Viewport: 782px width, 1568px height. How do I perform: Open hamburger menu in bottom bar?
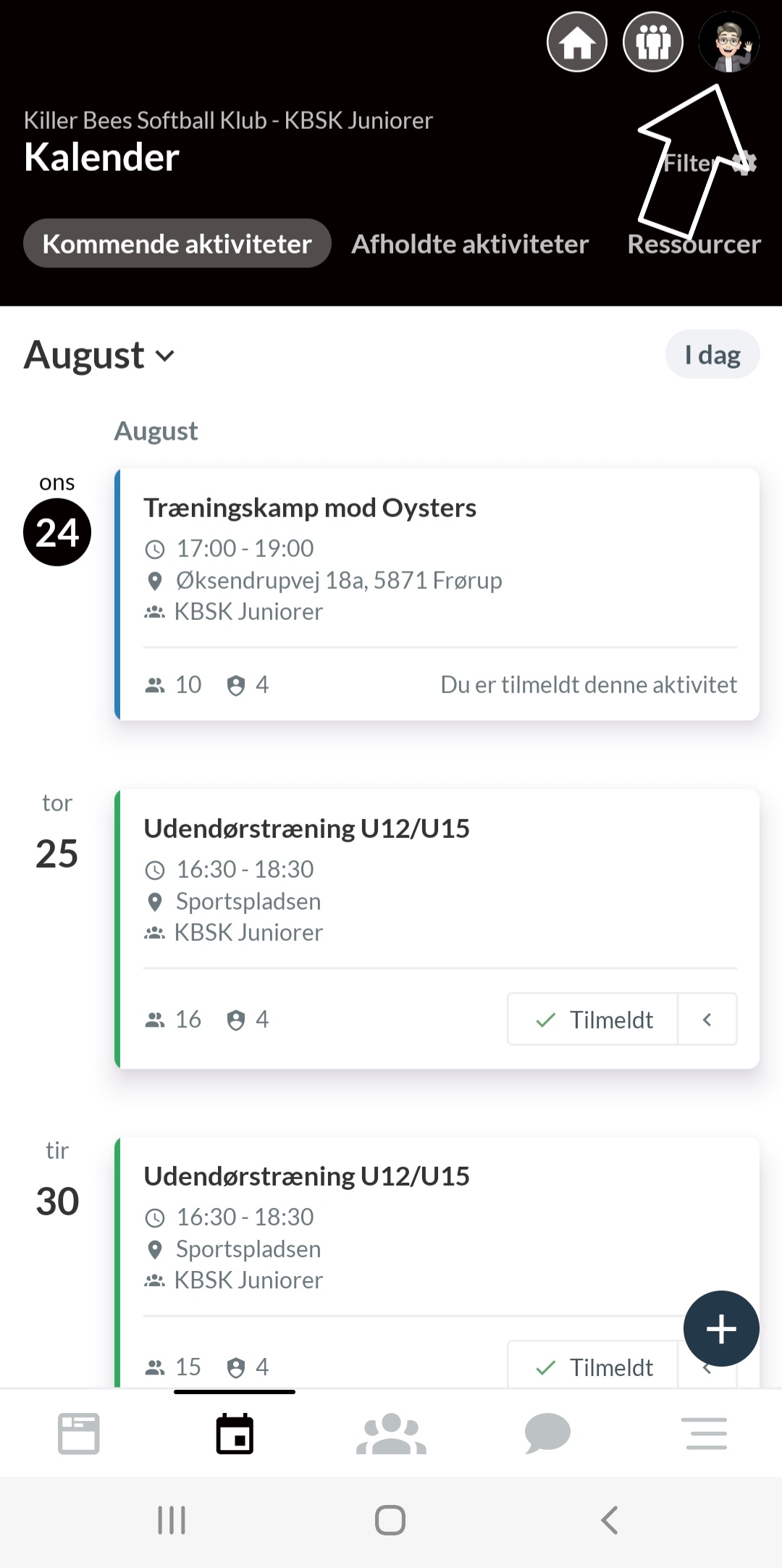pyautogui.click(x=706, y=1433)
